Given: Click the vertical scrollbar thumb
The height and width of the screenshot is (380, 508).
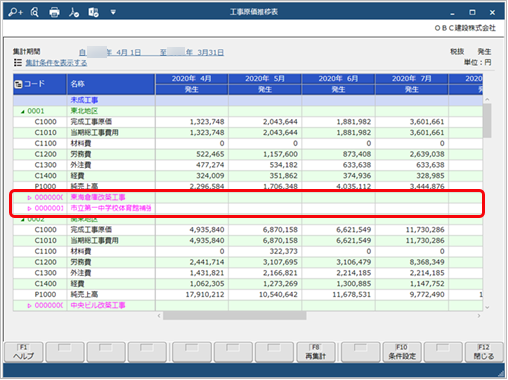Looking at the screenshot, I should (x=487, y=121).
